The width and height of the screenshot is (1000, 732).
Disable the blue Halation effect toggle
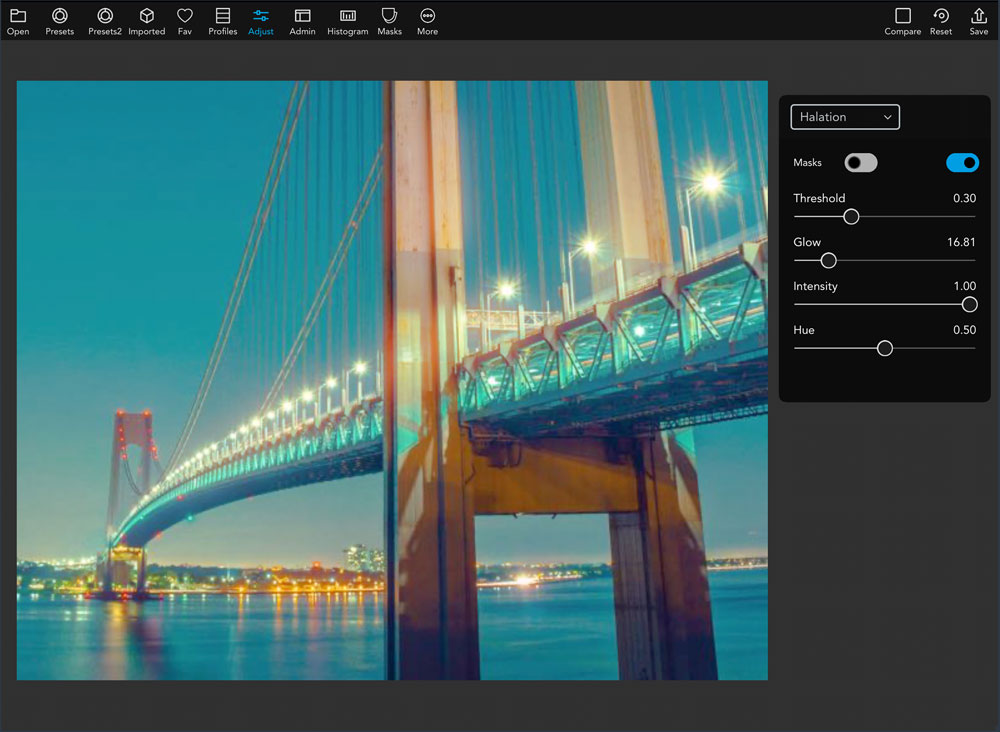point(962,163)
